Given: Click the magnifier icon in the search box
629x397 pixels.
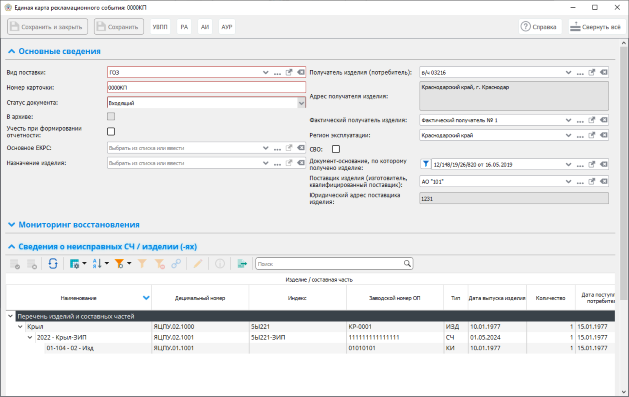Looking at the screenshot, I should tap(407, 263).
